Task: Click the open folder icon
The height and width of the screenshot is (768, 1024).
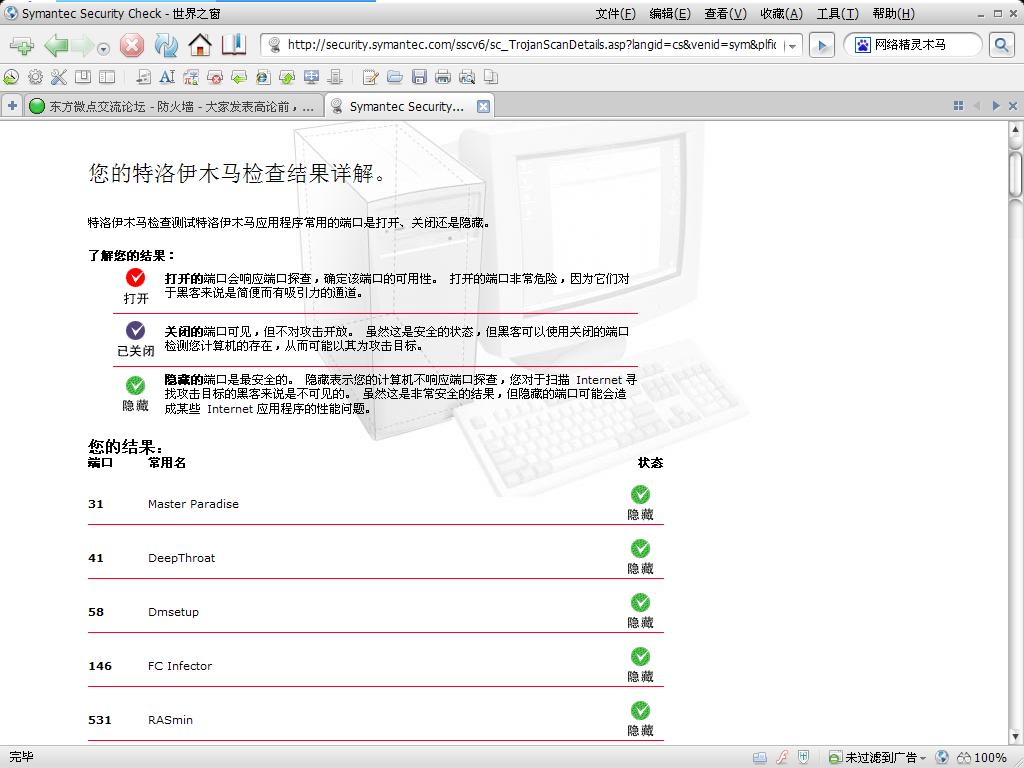Action: (394, 77)
